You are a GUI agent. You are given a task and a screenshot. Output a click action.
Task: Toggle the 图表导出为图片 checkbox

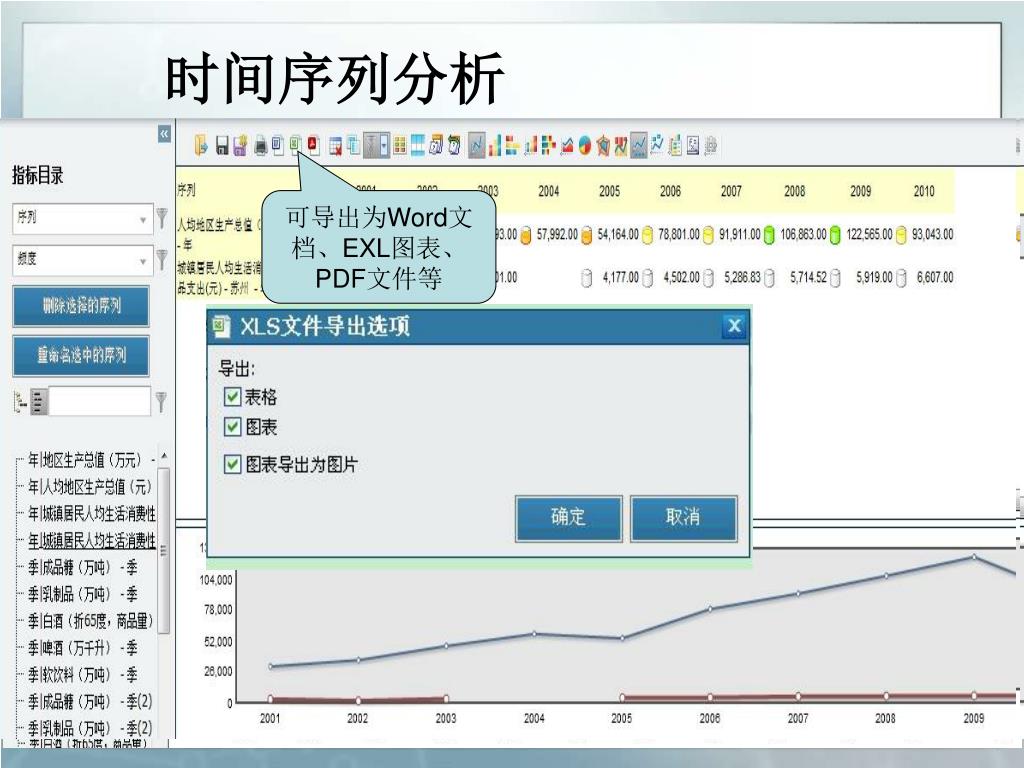point(232,465)
